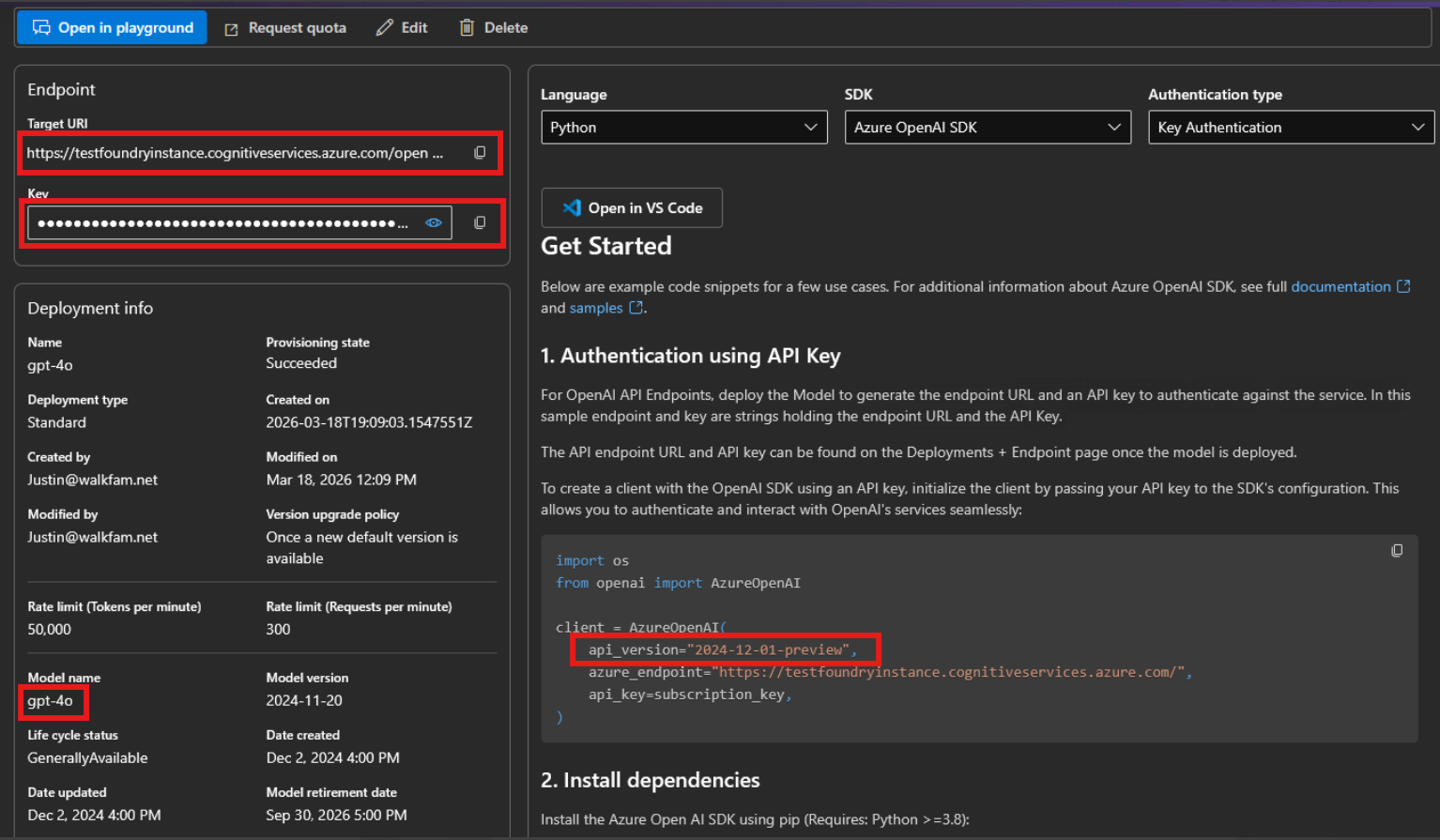Click inside the masked Key field
Image resolution: width=1440 pixels, height=840 pixels.
[x=239, y=222]
